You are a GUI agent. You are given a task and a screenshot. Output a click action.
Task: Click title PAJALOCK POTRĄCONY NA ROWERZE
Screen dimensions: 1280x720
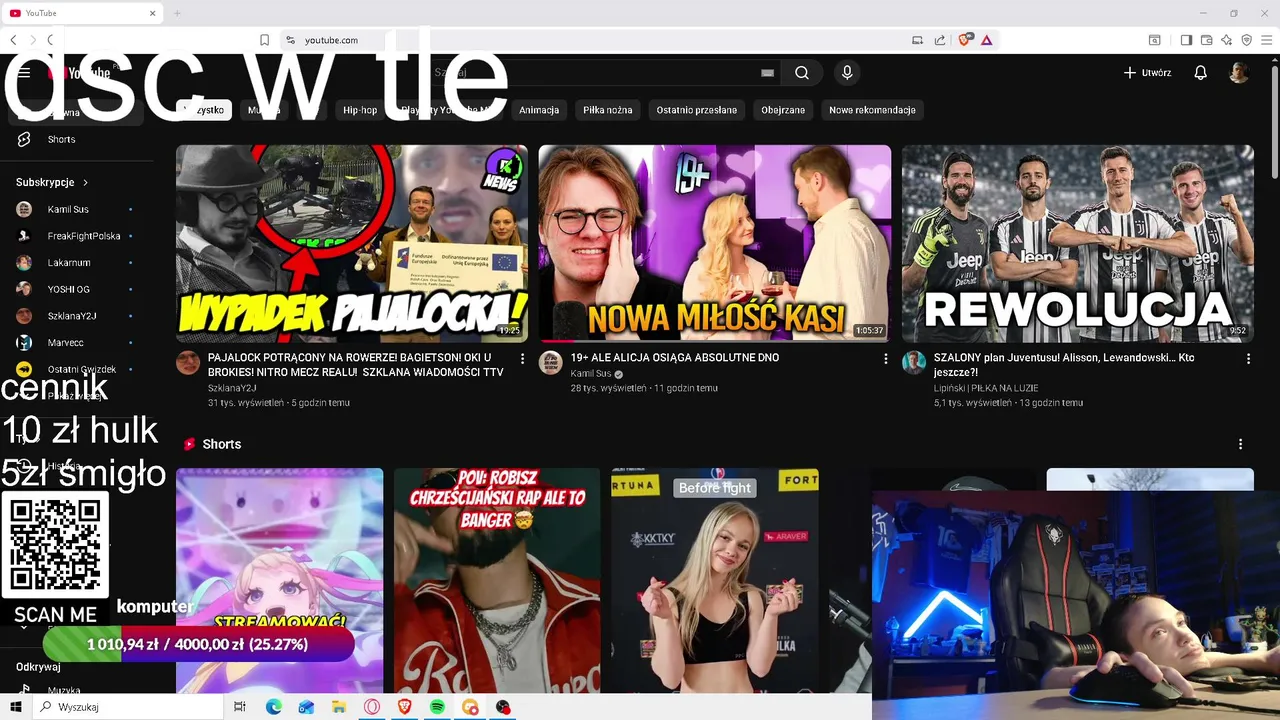356,365
